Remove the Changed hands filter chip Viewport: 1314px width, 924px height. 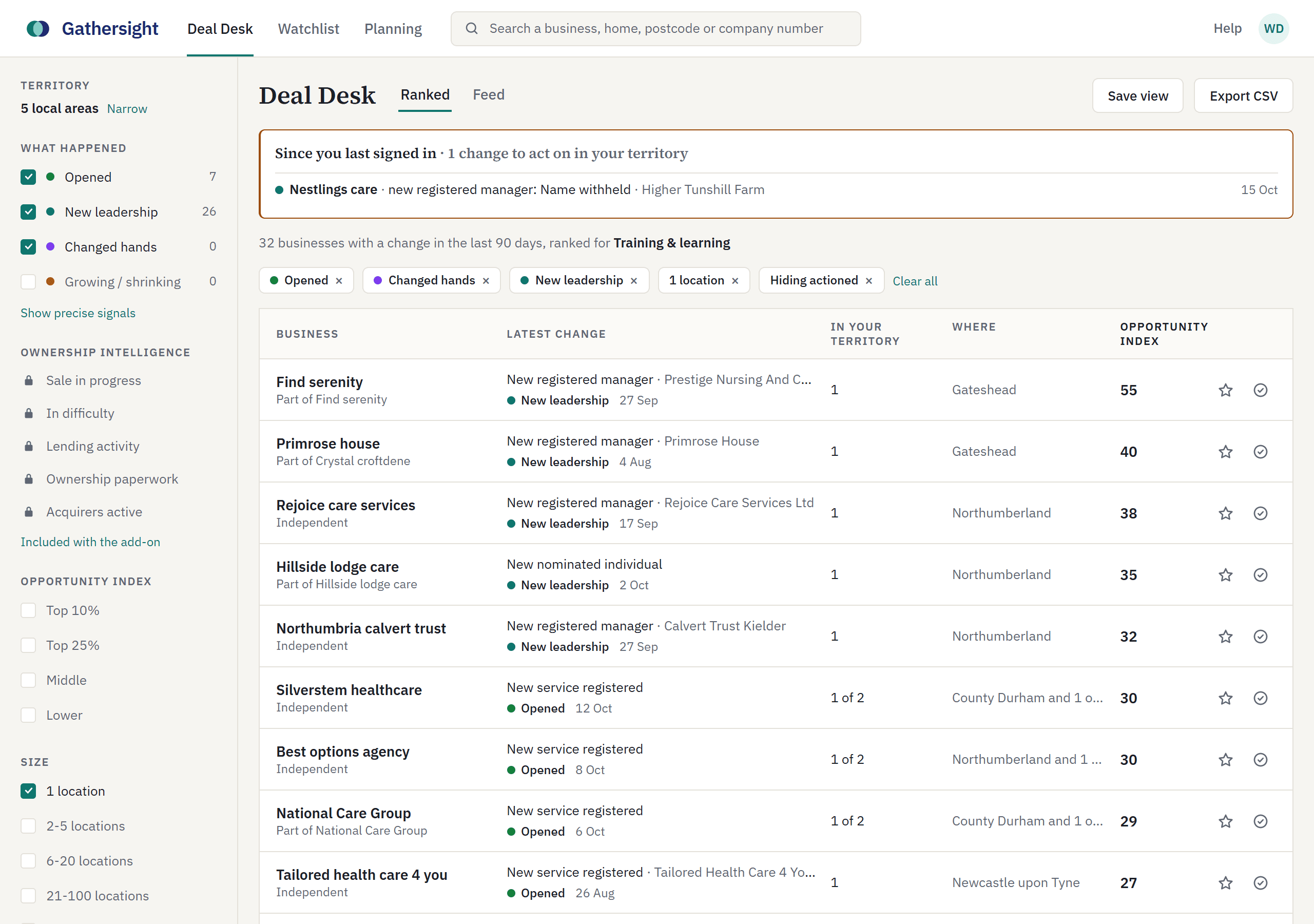click(486, 280)
